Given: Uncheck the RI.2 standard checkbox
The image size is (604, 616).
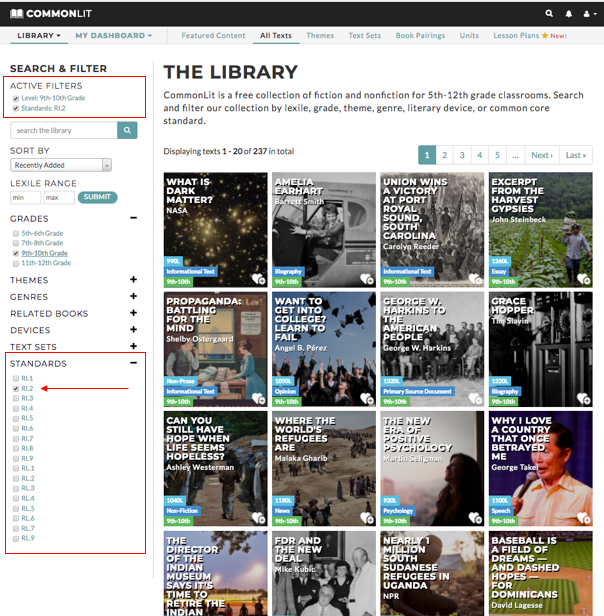Looking at the screenshot, I should (16, 389).
